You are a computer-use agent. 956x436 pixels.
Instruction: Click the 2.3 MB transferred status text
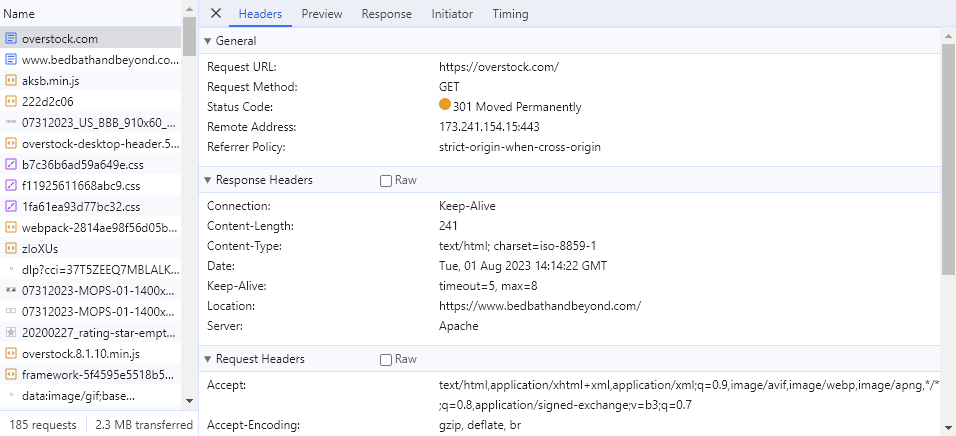coord(144,424)
